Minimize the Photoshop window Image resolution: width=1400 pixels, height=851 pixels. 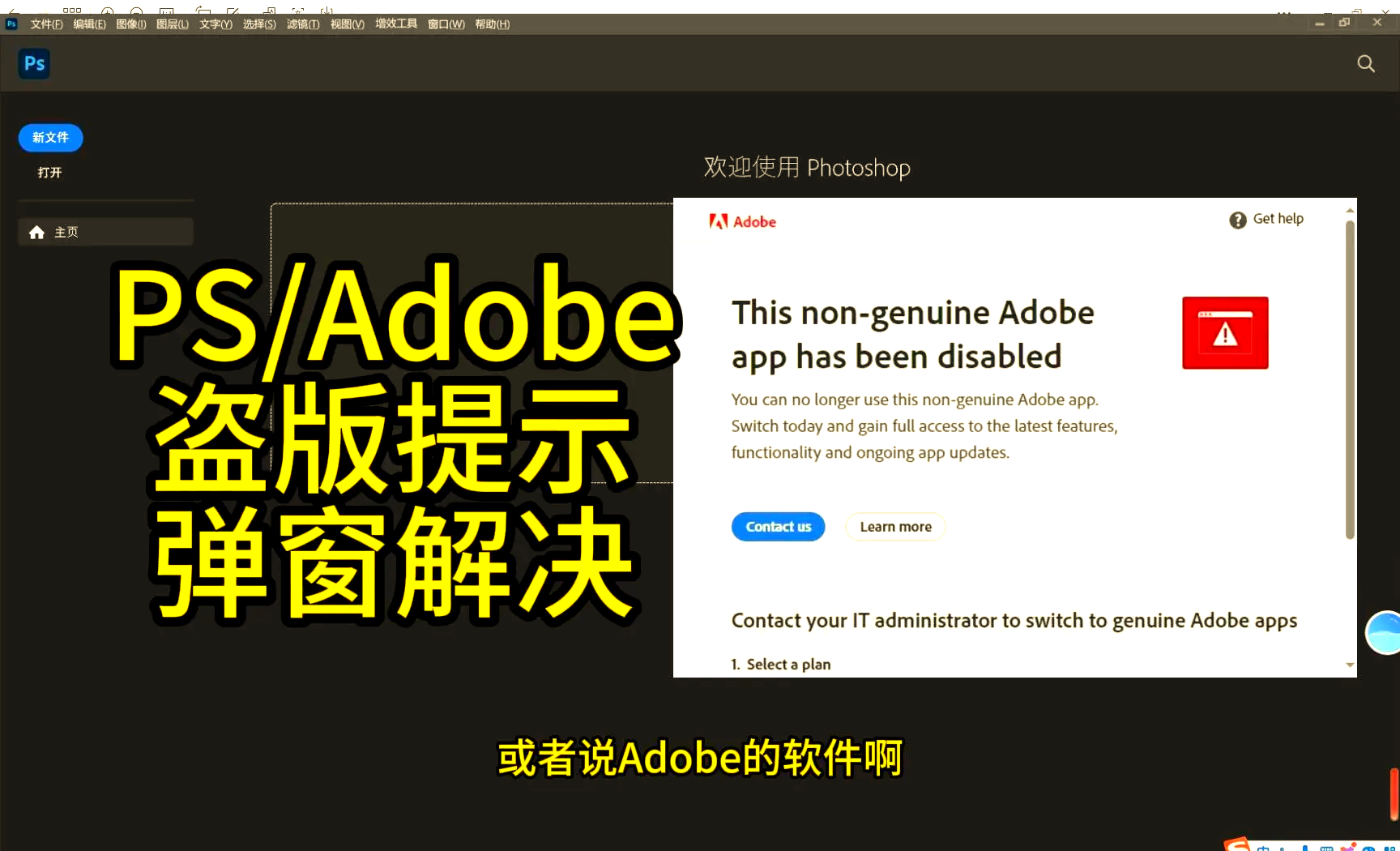pos(1320,24)
